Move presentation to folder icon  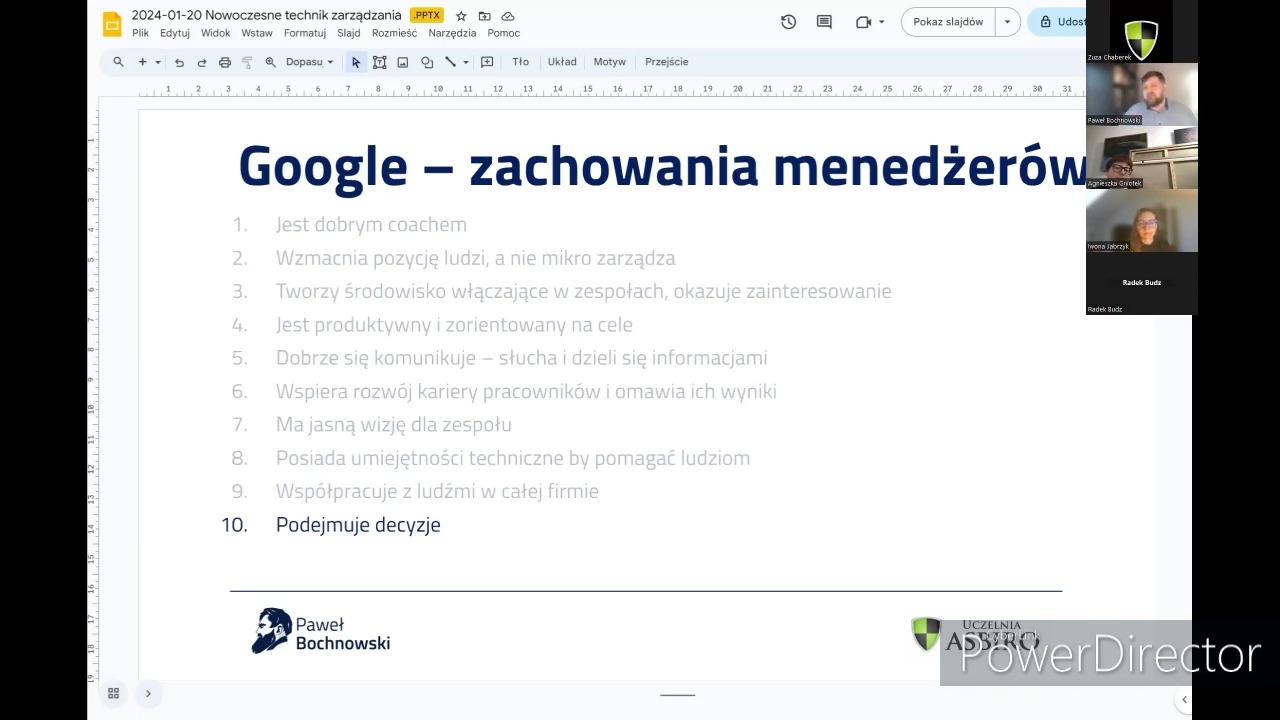(484, 16)
